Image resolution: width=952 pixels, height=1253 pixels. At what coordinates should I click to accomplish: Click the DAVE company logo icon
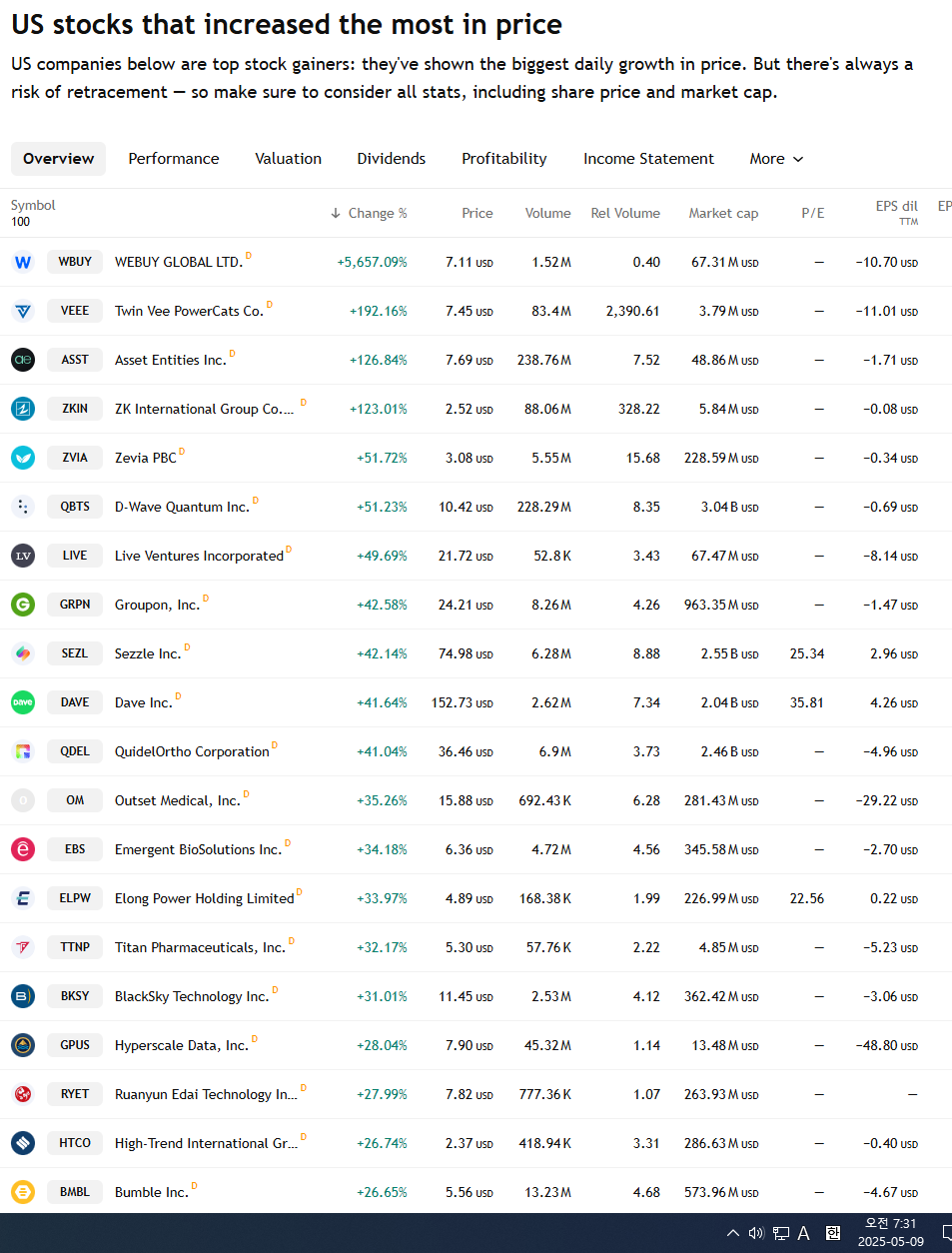(x=23, y=702)
